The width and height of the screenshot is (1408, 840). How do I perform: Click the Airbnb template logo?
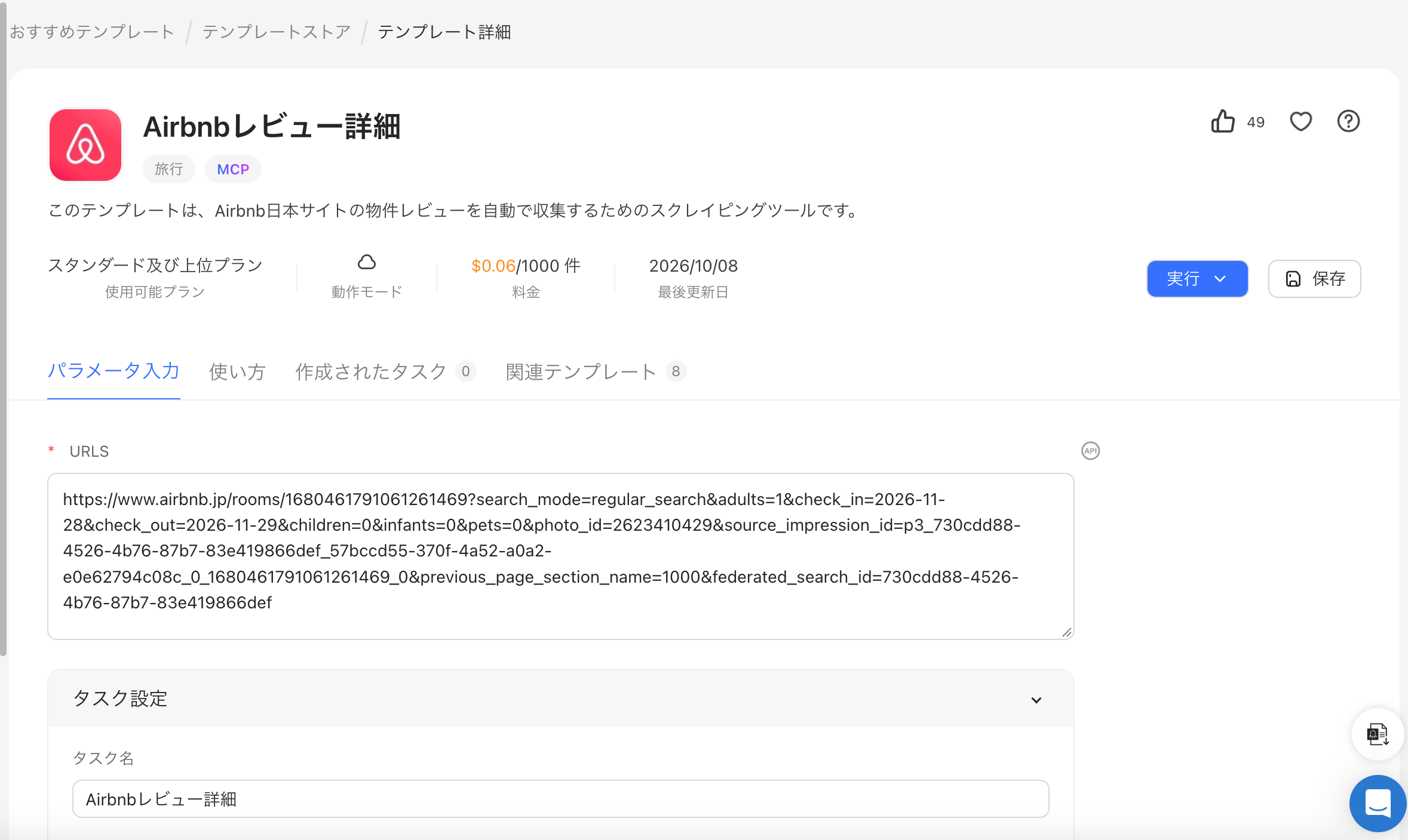(85, 145)
